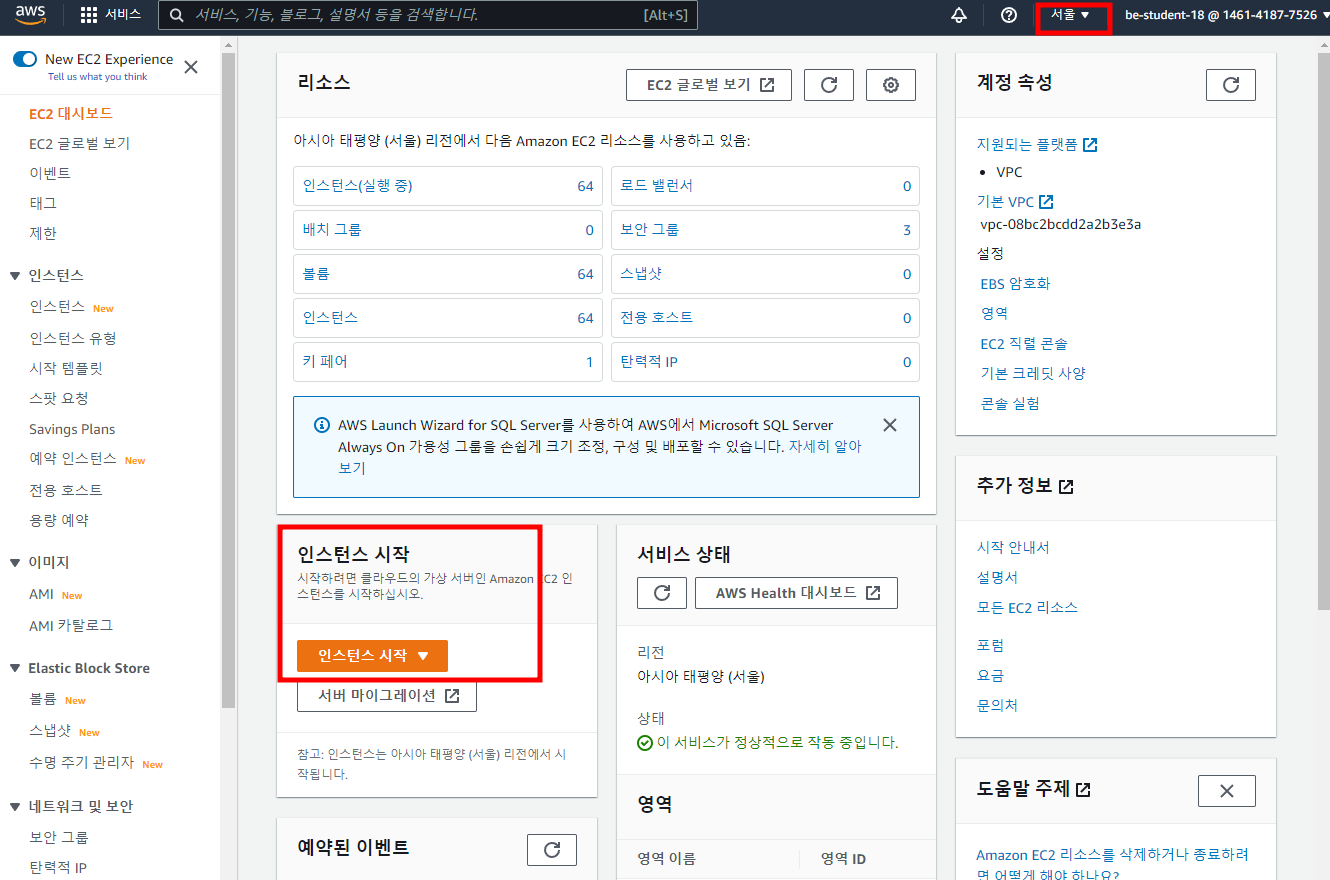Image resolution: width=1330 pixels, height=880 pixels.
Task: Open the 로드 밸런서 resource link
Action: [x=656, y=186]
